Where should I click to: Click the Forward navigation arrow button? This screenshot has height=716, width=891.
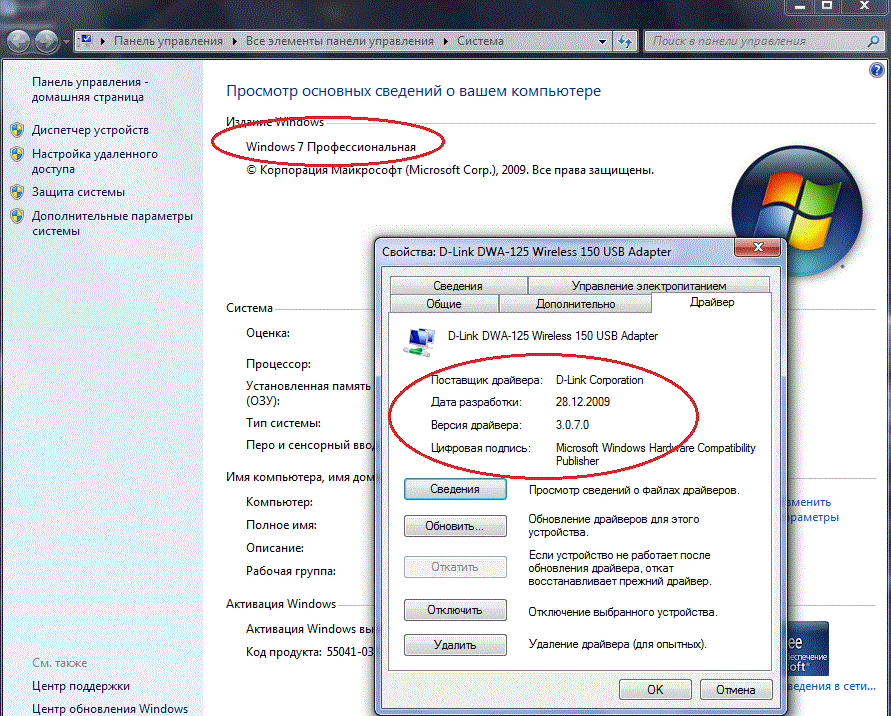46,41
